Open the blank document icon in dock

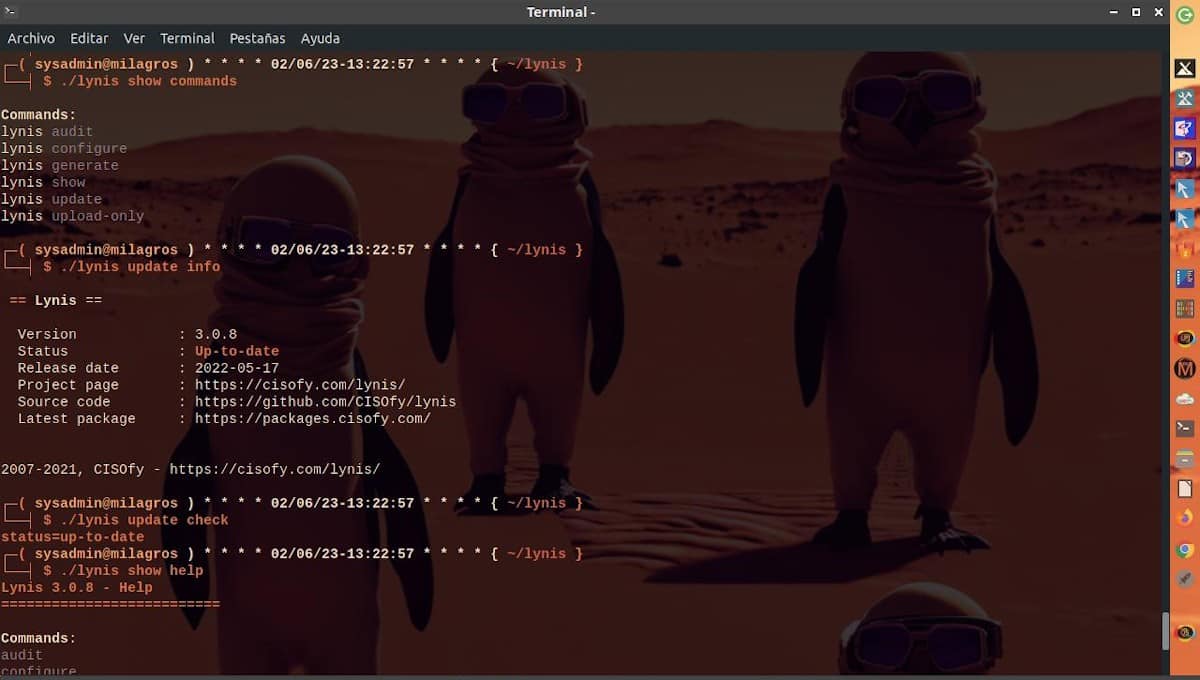(x=1185, y=488)
